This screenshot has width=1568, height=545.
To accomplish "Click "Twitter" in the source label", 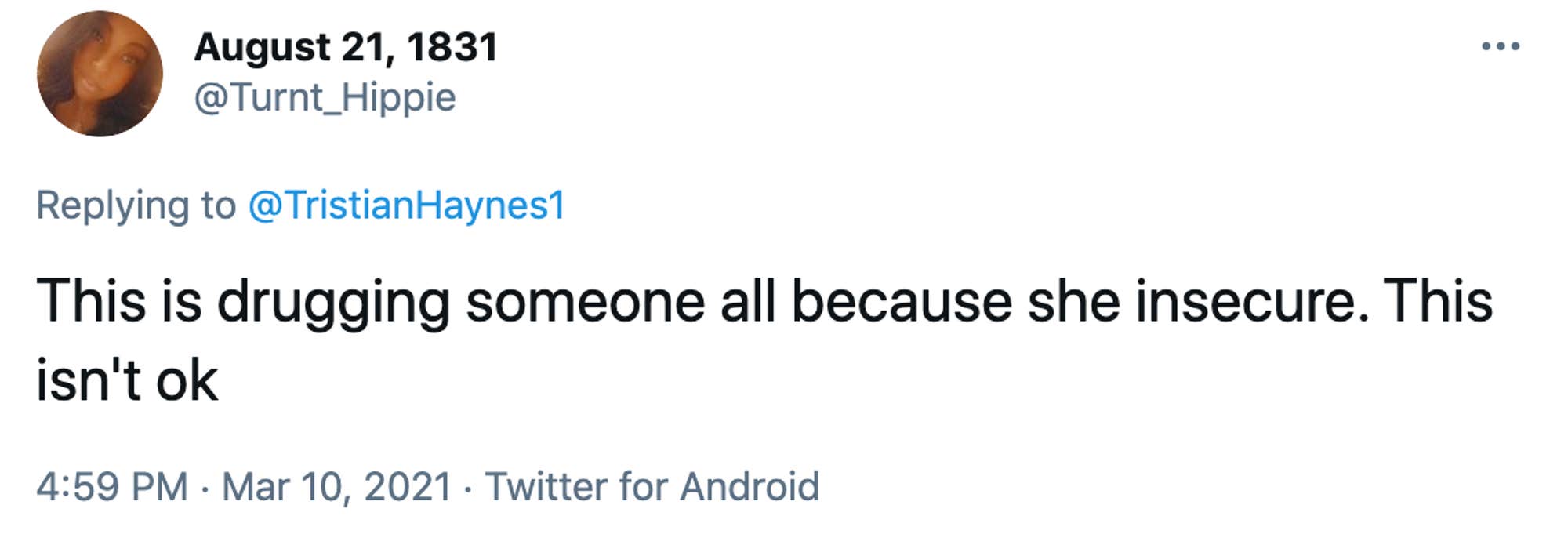I will pos(546,486).
